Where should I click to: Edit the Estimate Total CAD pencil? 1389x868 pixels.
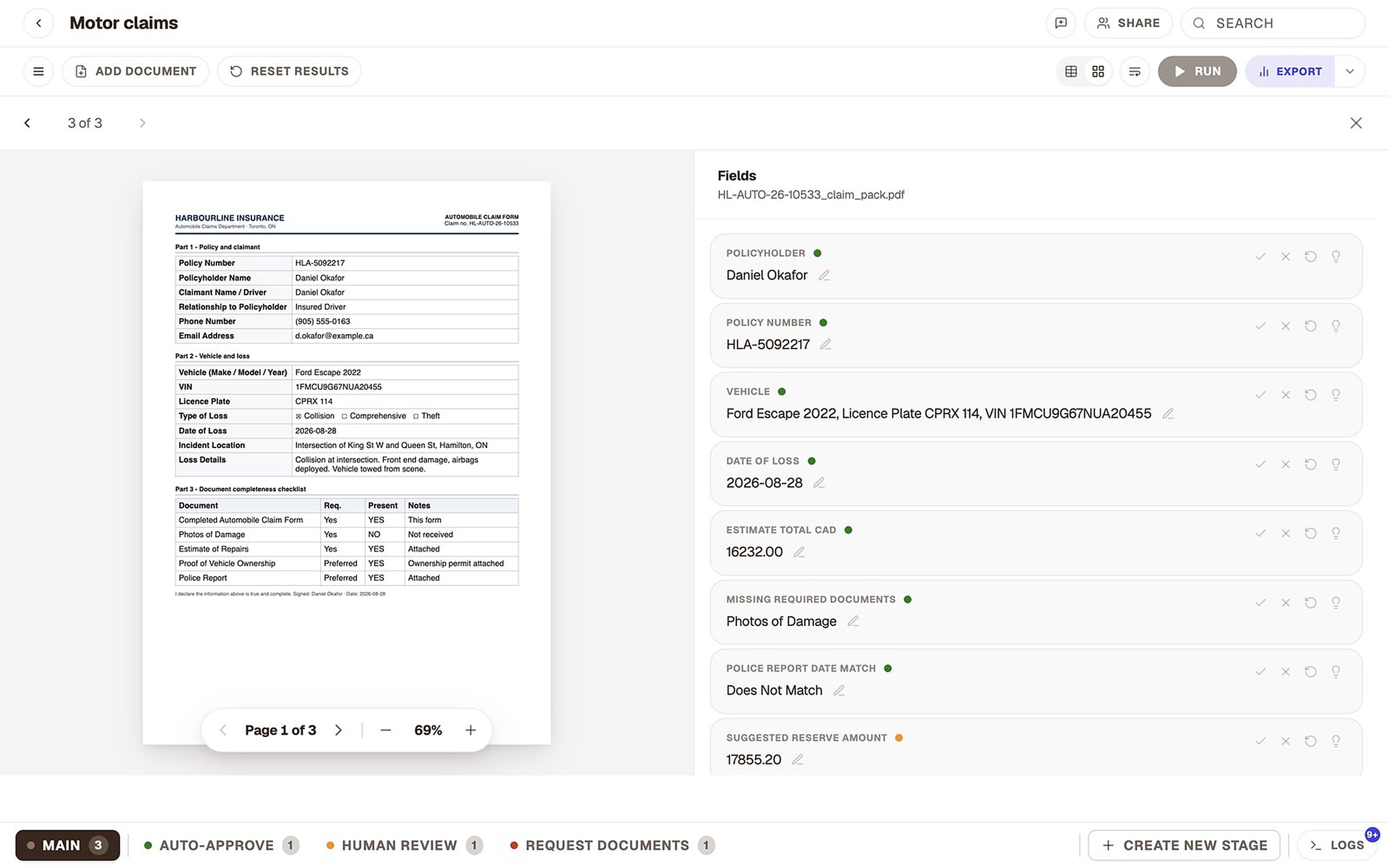click(x=799, y=552)
